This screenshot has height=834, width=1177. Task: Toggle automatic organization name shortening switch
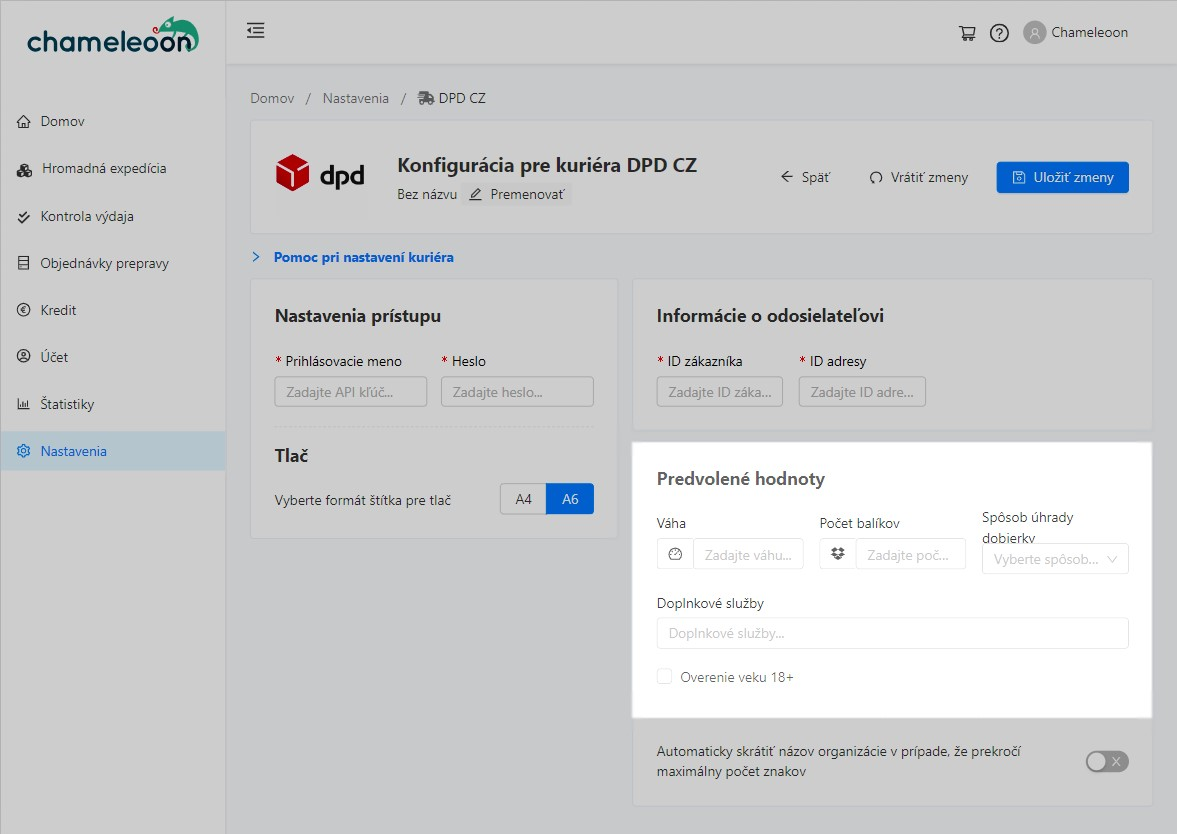click(x=1107, y=762)
